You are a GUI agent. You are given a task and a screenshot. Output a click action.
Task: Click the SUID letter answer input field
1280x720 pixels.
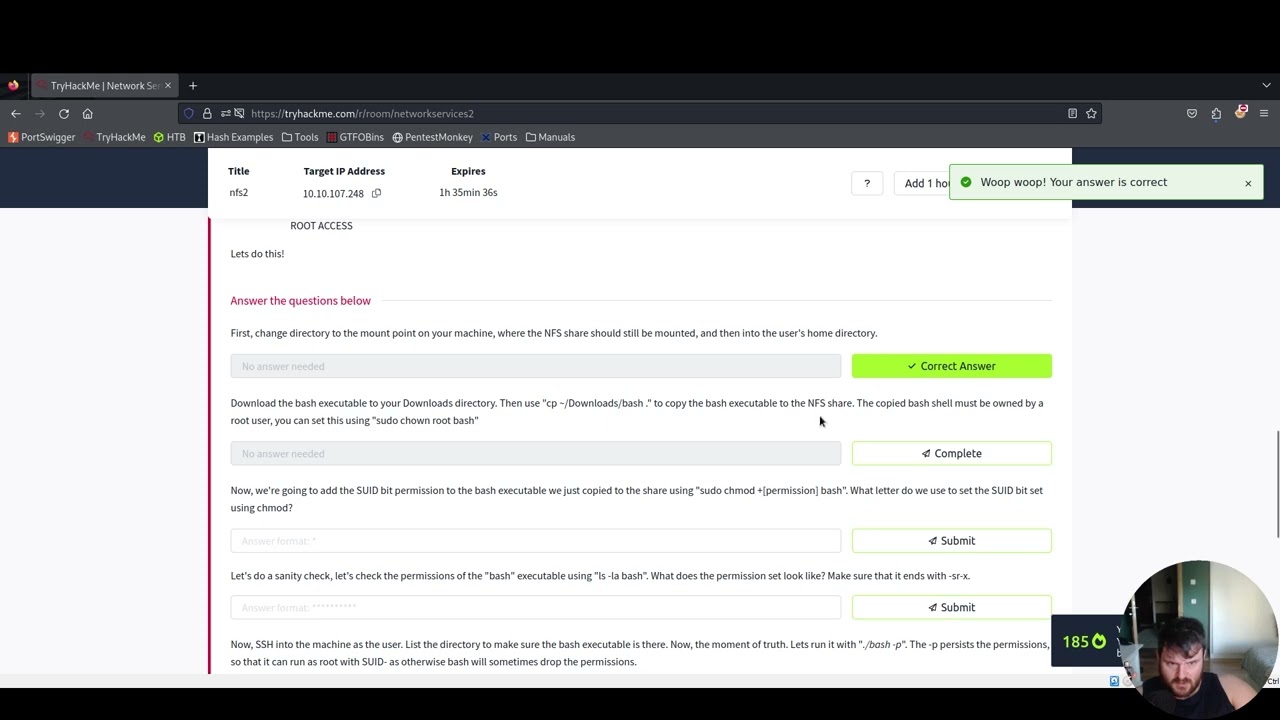(536, 541)
